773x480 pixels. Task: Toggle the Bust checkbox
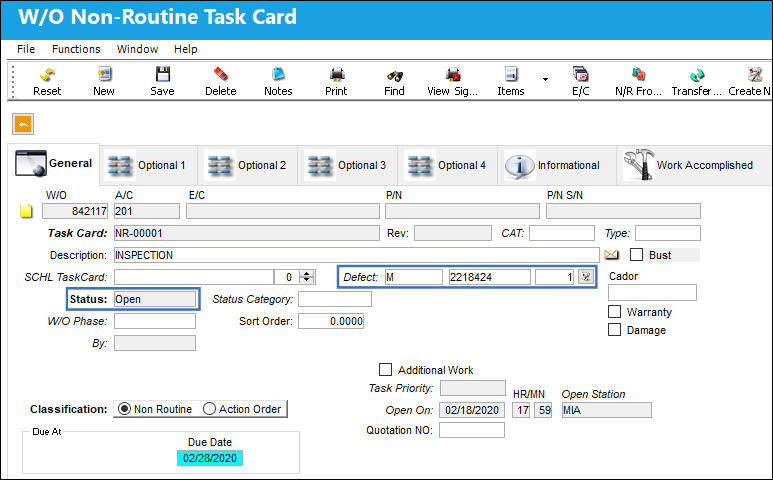point(636,255)
